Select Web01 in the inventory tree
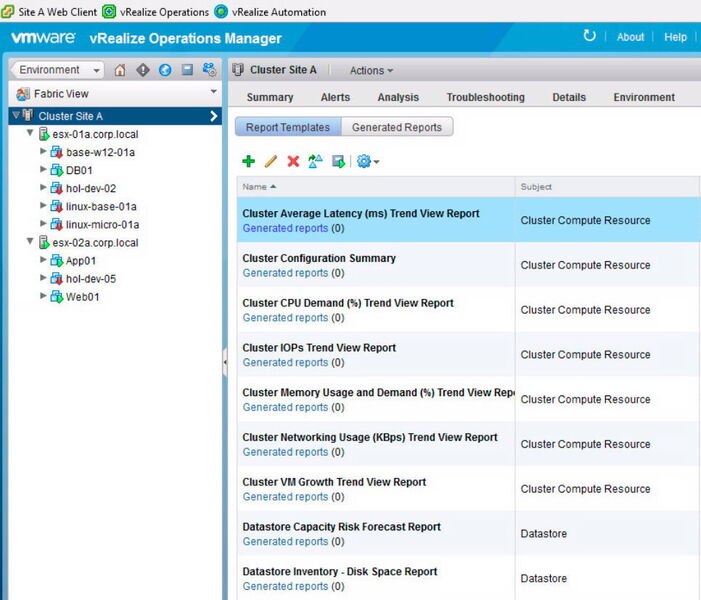Screen dimensions: 701x600 [83, 297]
